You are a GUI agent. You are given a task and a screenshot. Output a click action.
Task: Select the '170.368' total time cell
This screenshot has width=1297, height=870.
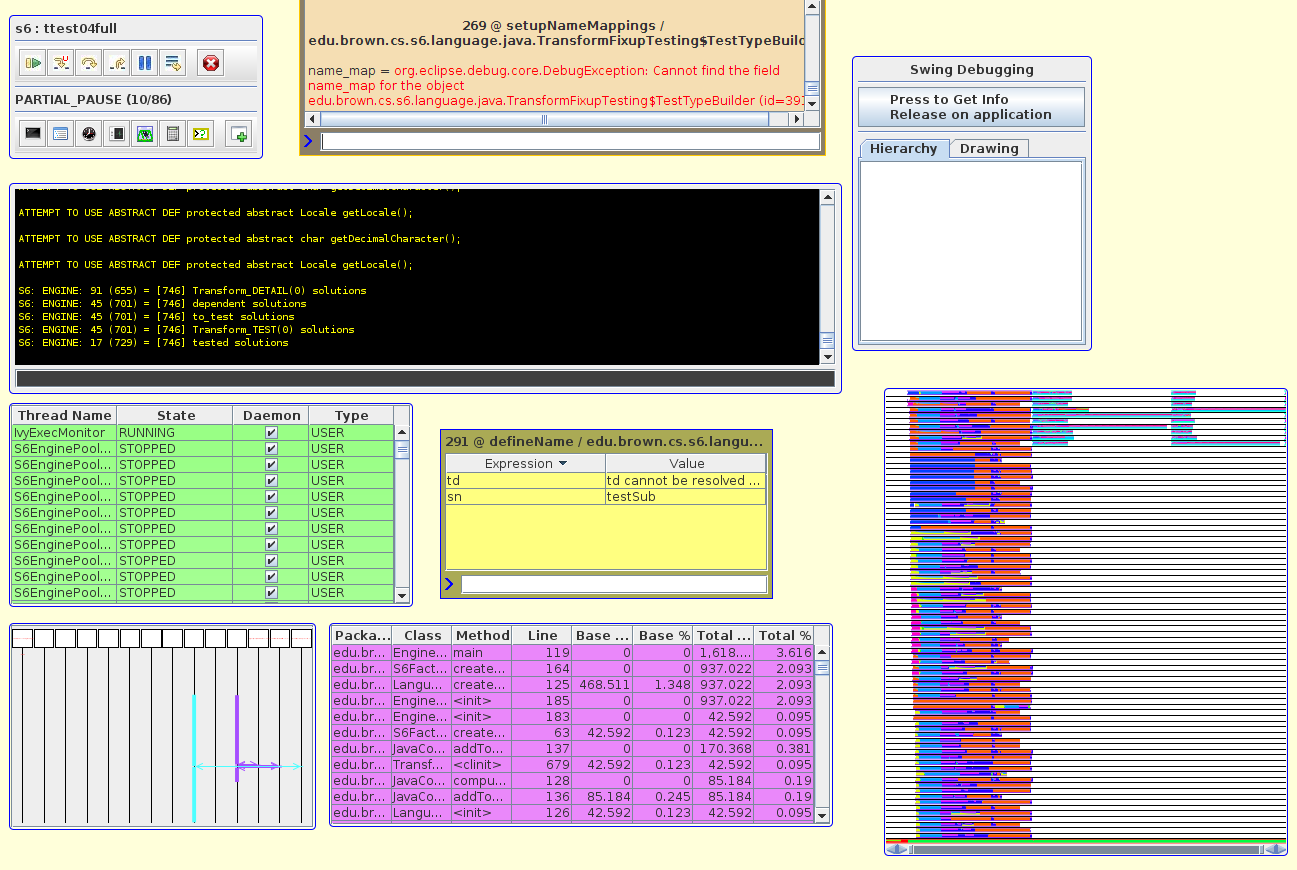click(x=724, y=749)
